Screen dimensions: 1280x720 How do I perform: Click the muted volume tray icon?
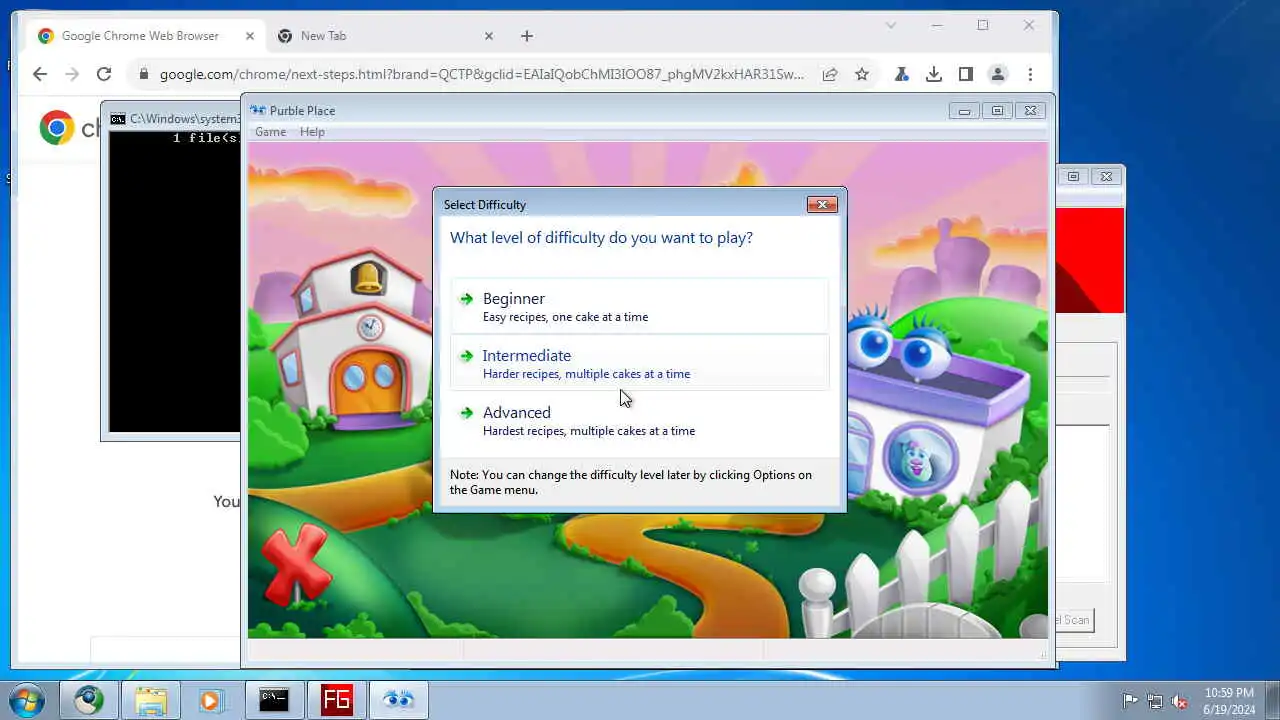[1180, 701]
